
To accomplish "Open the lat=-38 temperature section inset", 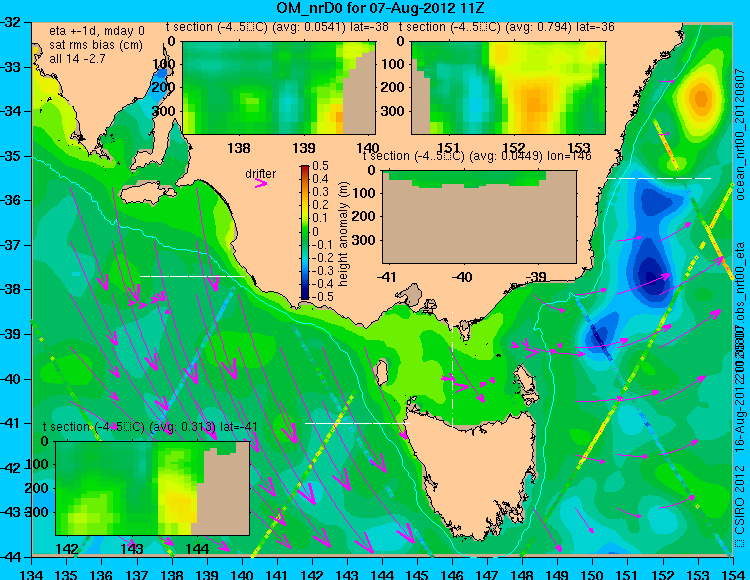I will (279, 88).
